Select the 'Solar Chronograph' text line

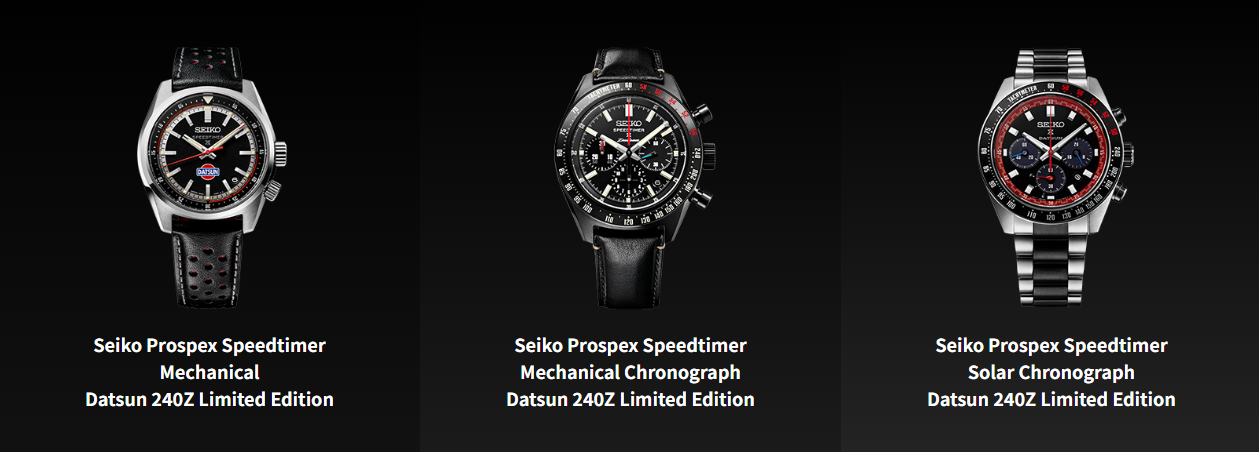(x=1051, y=372)
